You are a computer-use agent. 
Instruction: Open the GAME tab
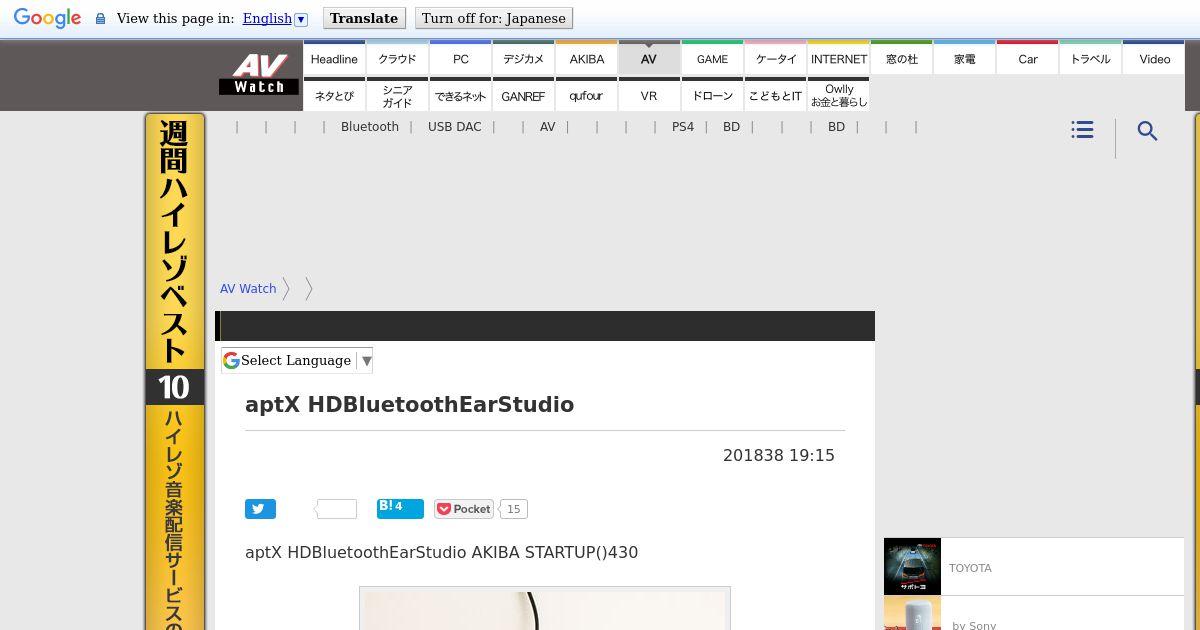tap(712, 59)
